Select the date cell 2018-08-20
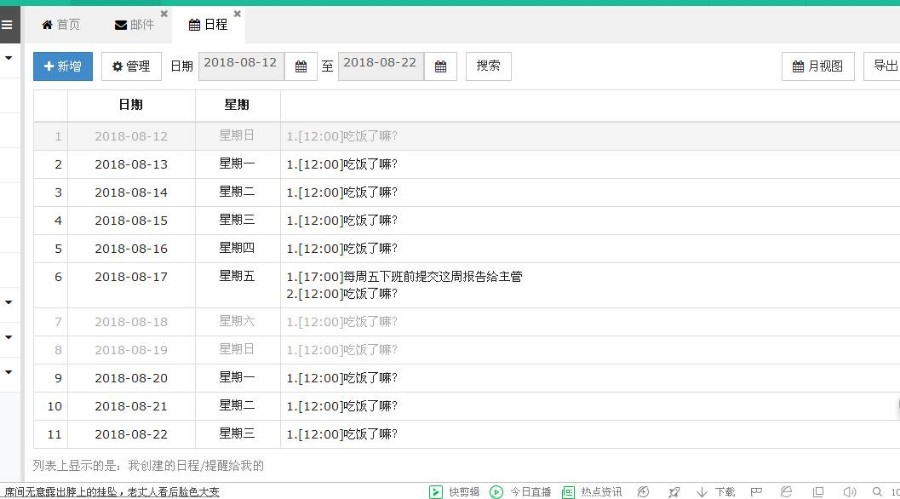Viewport: 900px width, 499px height. [x=131, y=378]
